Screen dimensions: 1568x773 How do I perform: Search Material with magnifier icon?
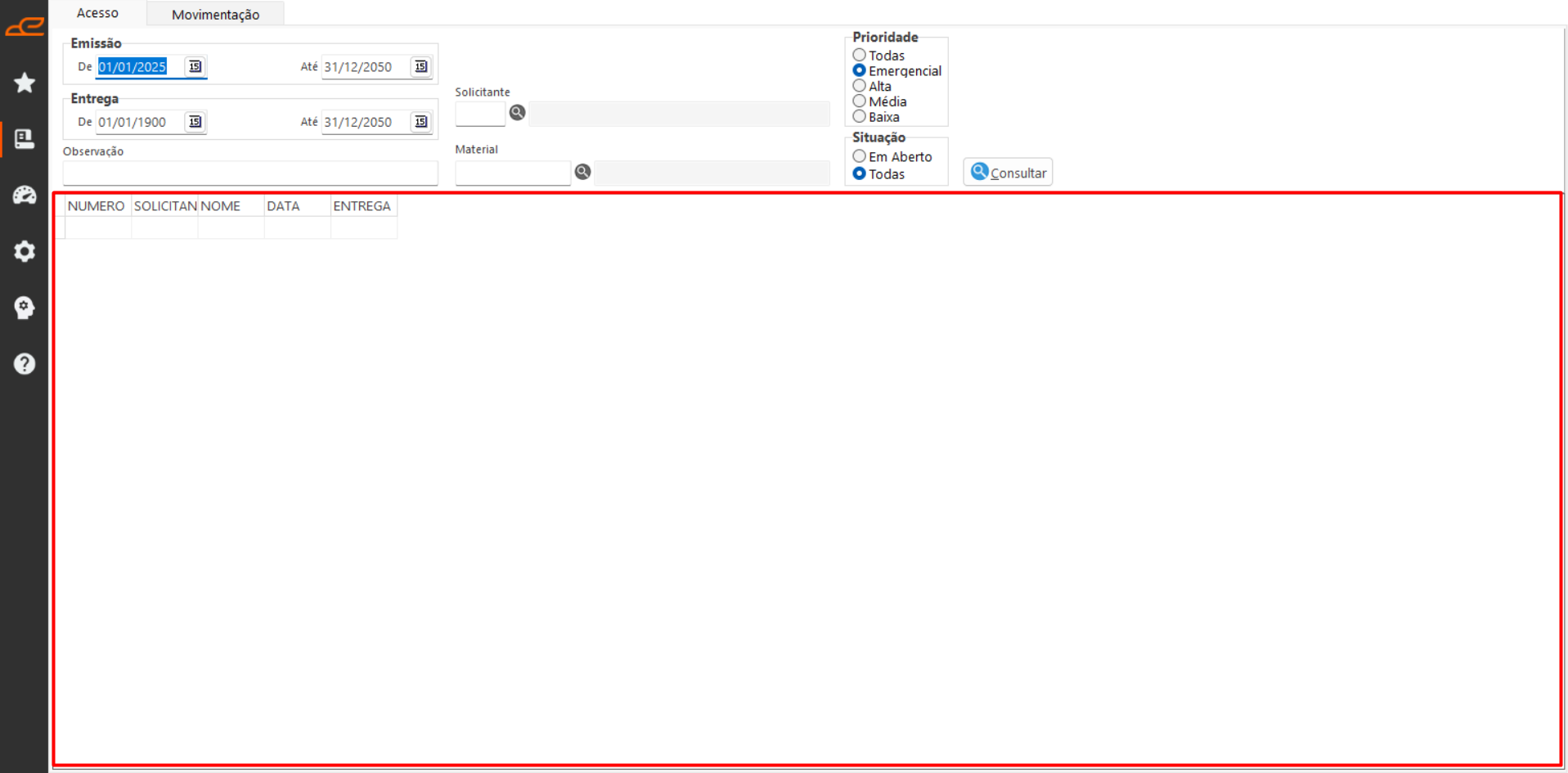tap(582, 172)
